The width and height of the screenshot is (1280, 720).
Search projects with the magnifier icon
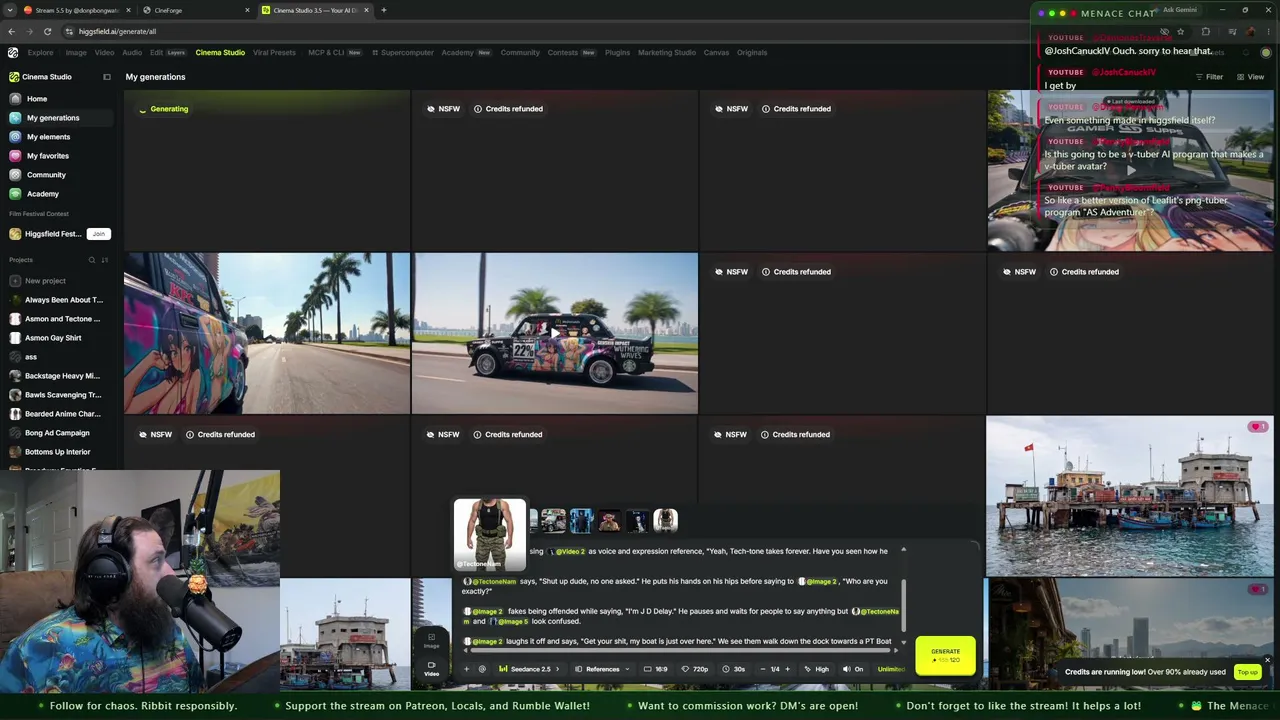pyautogui.click(x=92, y=260)
